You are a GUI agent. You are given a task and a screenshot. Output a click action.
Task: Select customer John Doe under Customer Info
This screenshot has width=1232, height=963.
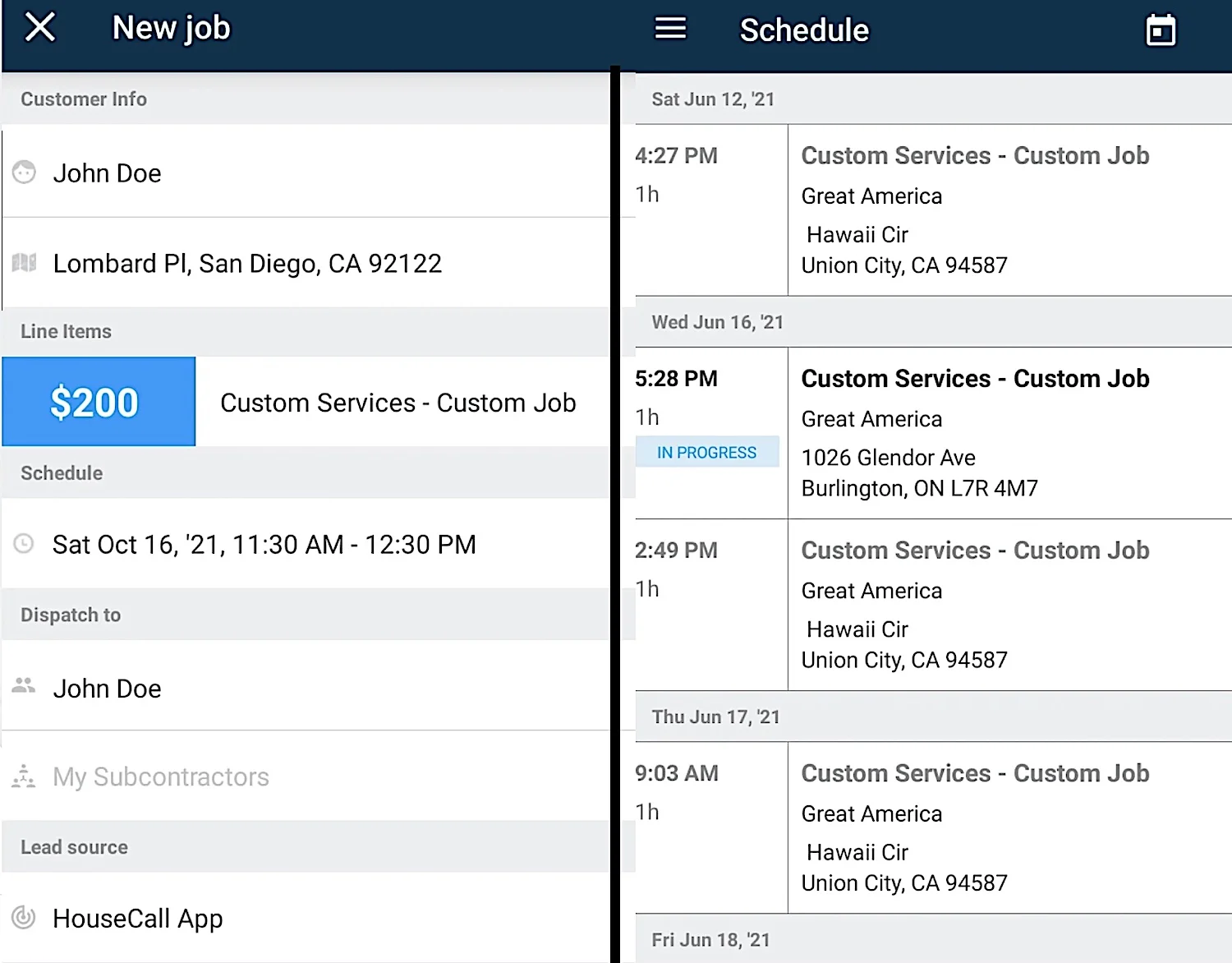point(306,172)
